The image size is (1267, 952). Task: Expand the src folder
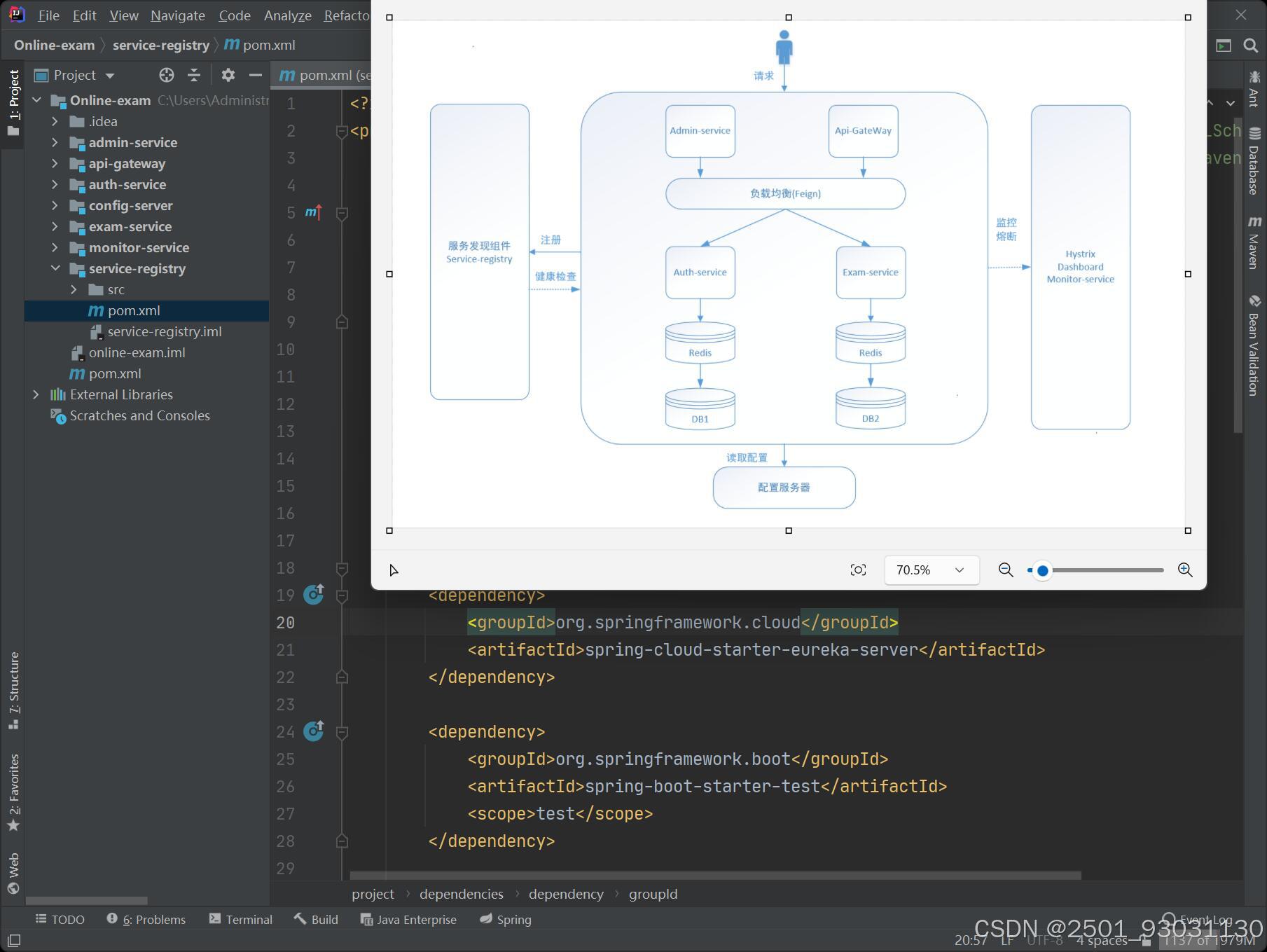[x=74, y=289]
